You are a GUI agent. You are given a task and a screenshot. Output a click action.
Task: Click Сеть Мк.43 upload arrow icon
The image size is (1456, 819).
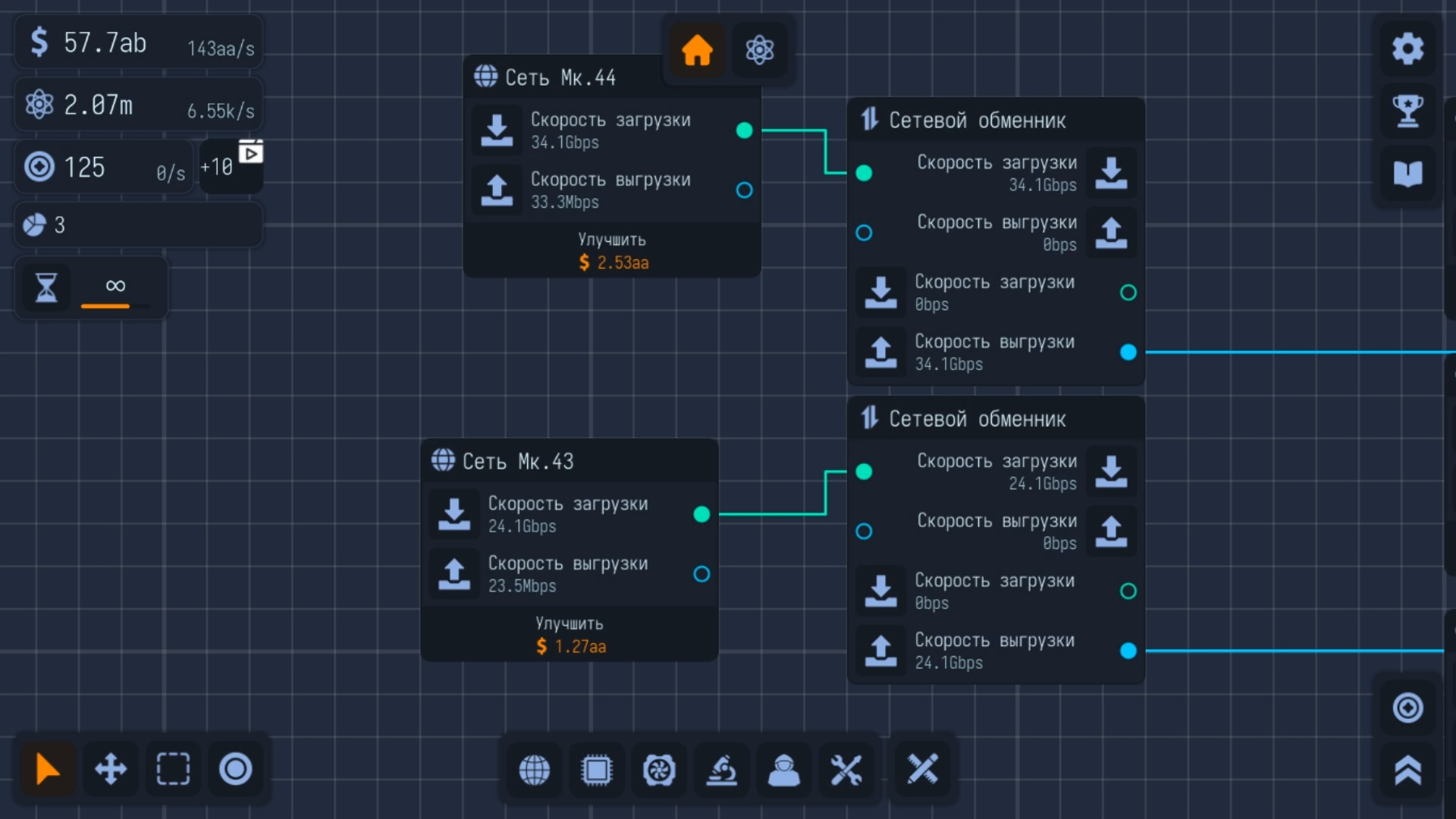[454, 574]
